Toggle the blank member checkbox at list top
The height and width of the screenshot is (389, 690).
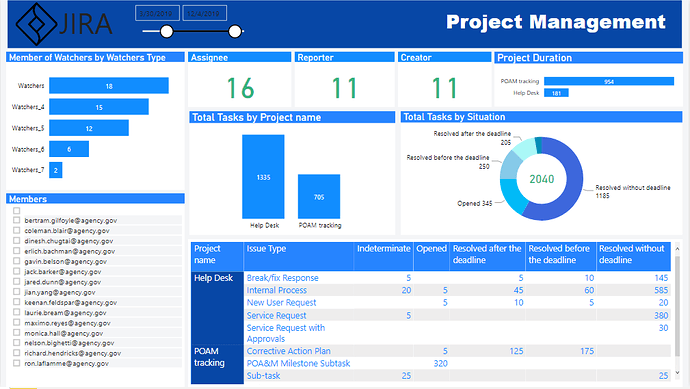(17, 210)
